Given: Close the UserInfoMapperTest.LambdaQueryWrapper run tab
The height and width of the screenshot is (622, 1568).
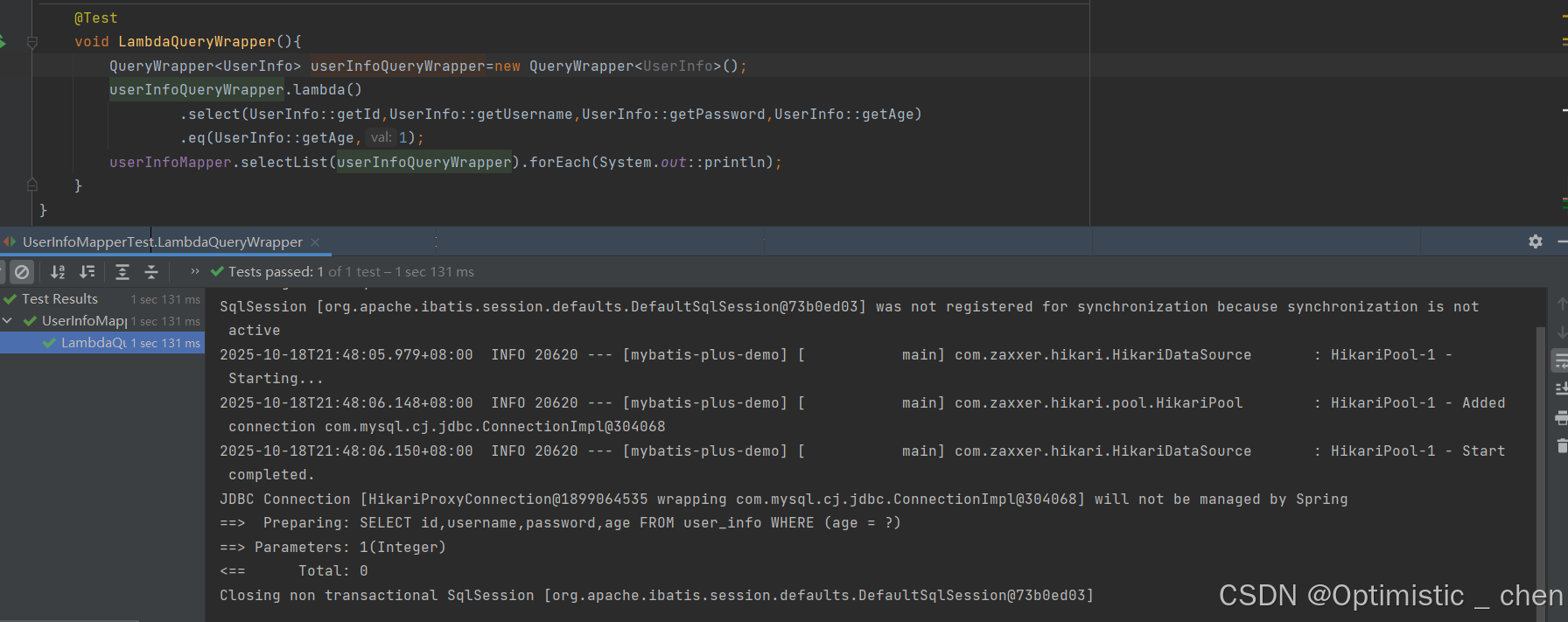Looking at the screenshot, I should [x=315, y=242].
